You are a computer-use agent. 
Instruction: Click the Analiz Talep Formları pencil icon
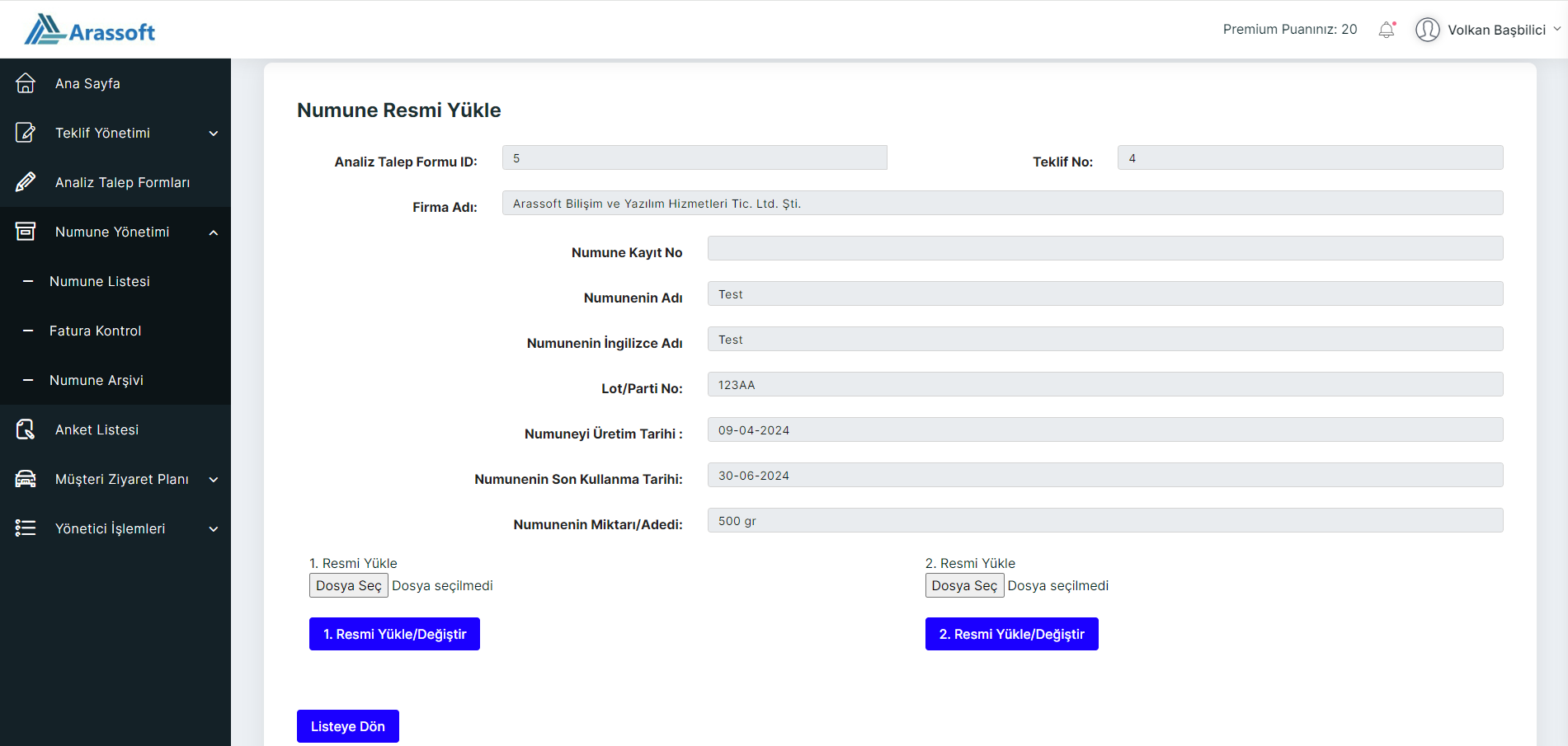26,182
